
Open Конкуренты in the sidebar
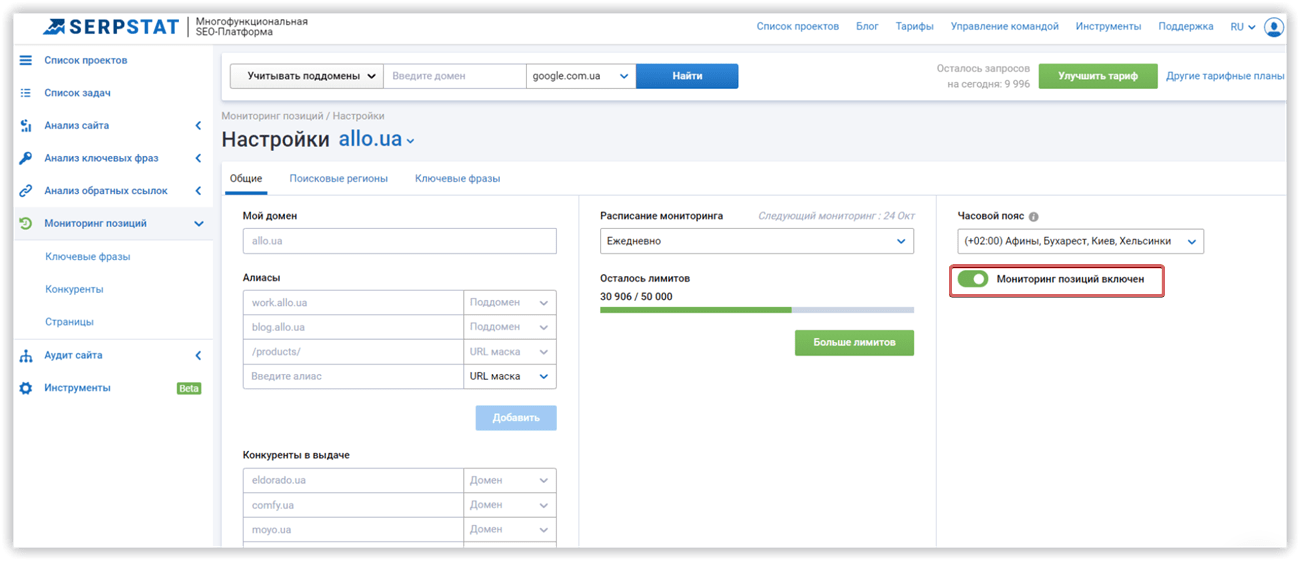click(x=74, y=290)
